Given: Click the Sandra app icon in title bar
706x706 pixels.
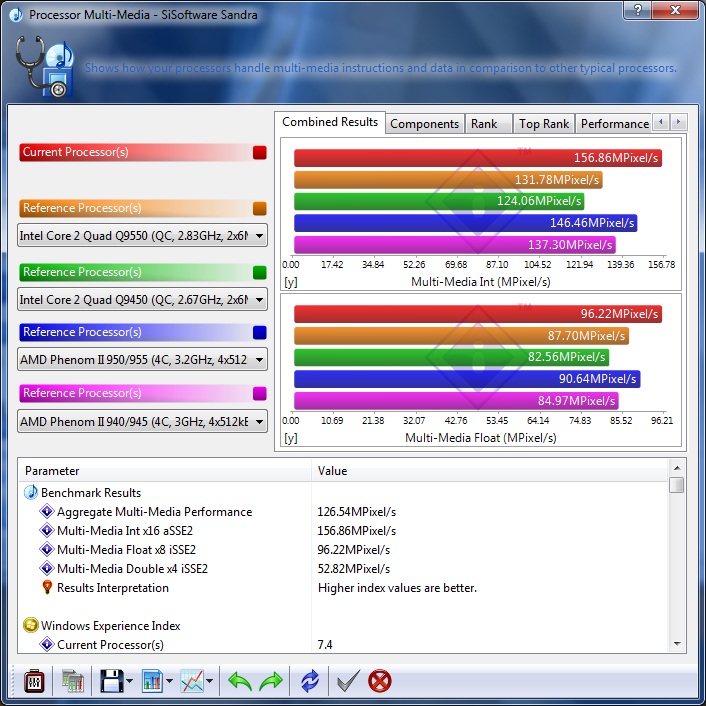Looking at the screenshot, I should (x=16, y=15).
